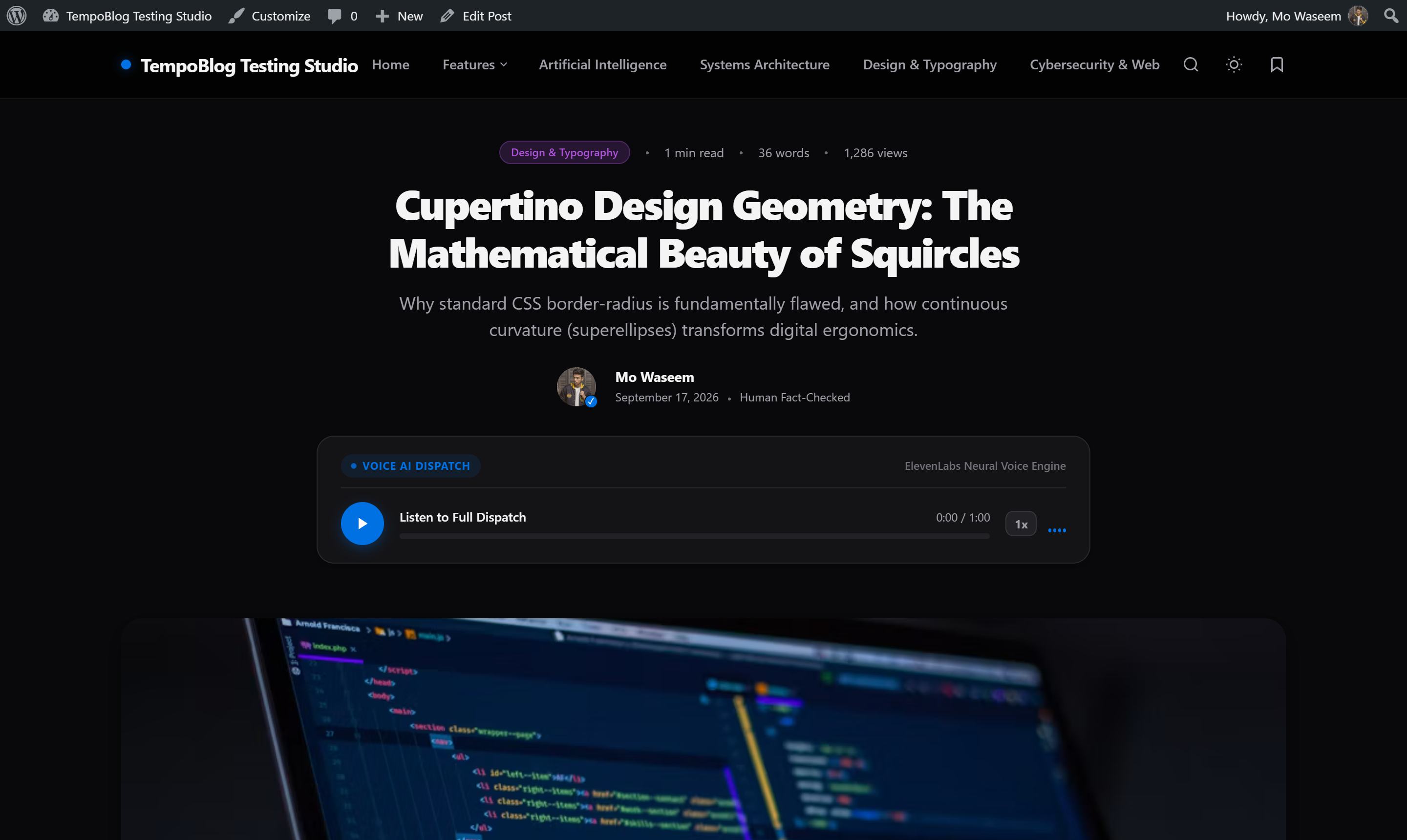Open the bookmarks icon in header
The width and height of the screenshot is (1407, 840).
tap(1277, 64)
